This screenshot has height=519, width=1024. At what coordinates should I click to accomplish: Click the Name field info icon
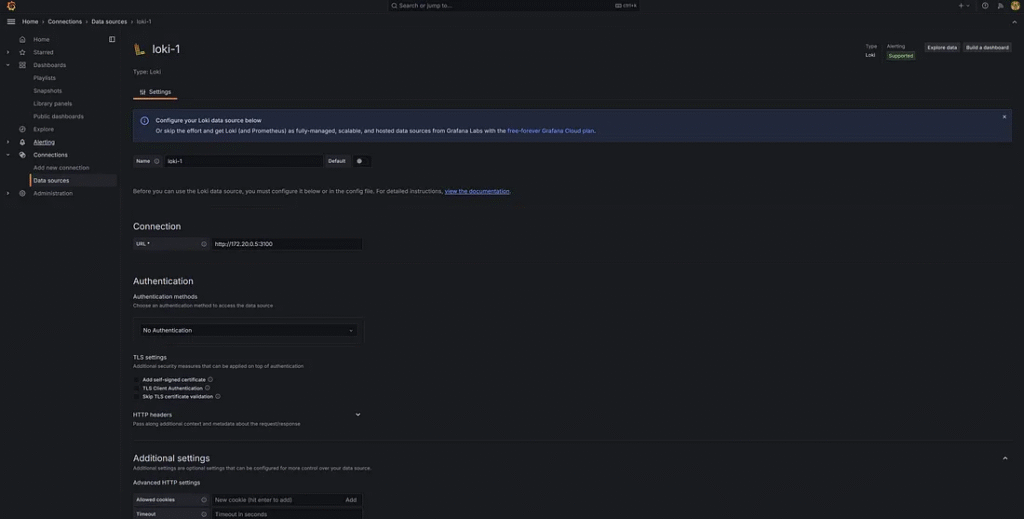157,161
